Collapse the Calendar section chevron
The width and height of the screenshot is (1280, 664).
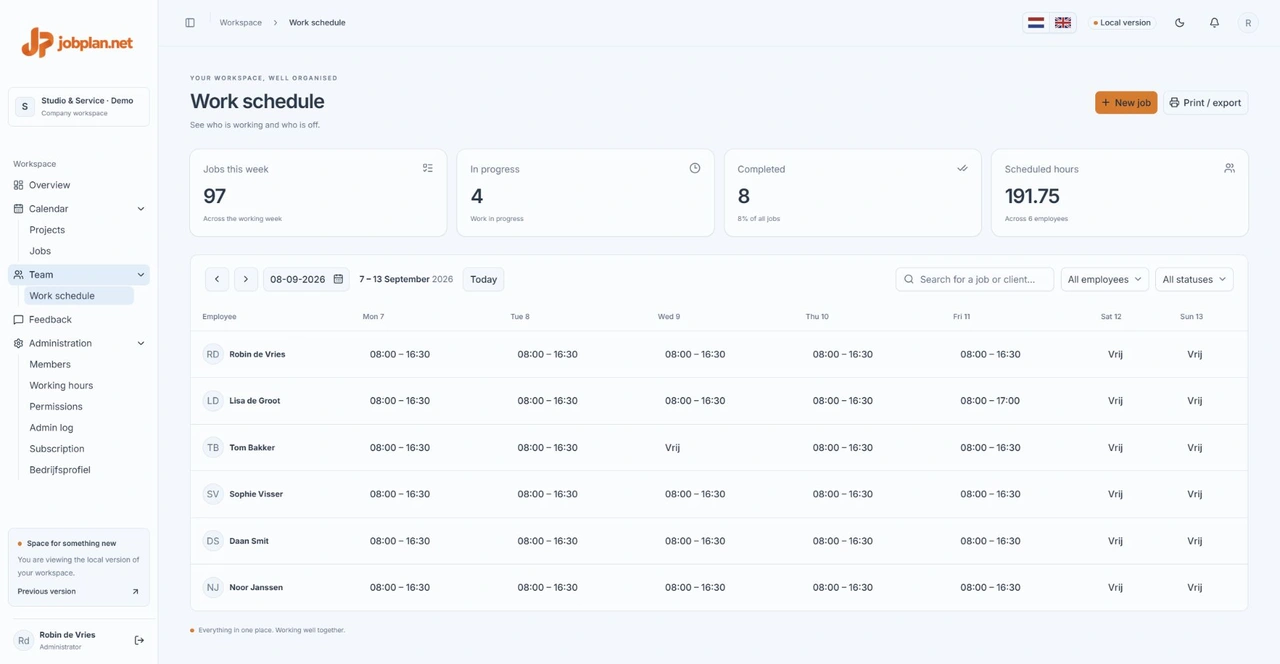[x=140, y=209]
